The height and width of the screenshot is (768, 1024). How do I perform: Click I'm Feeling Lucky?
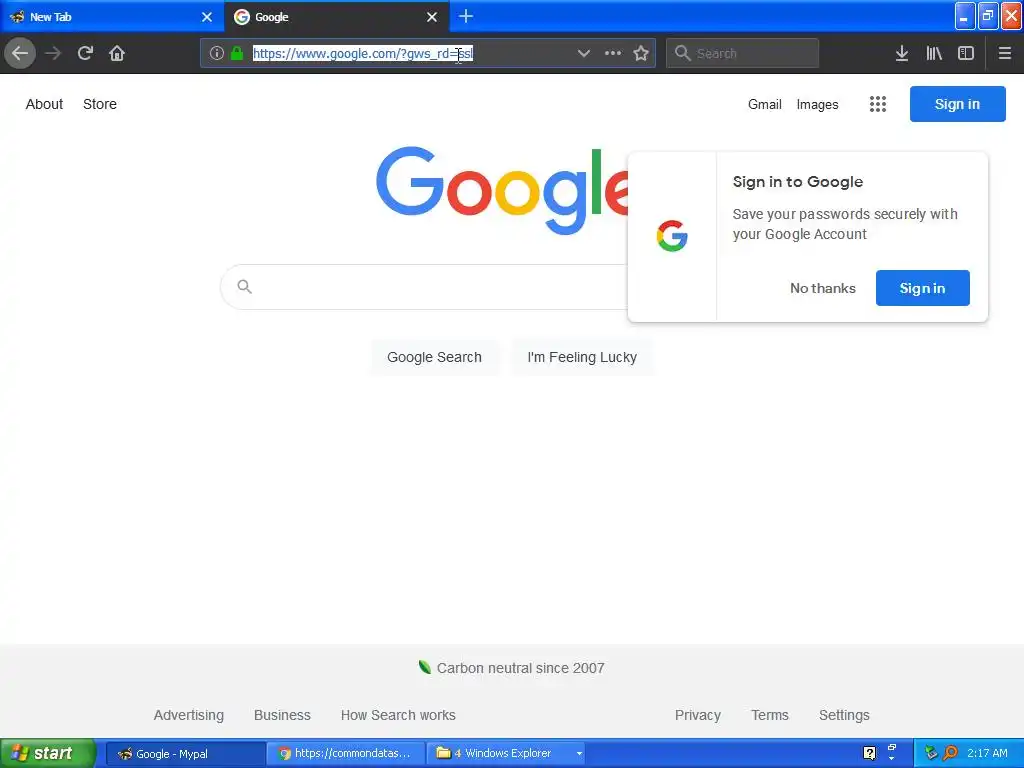click(x=582, y=357)
